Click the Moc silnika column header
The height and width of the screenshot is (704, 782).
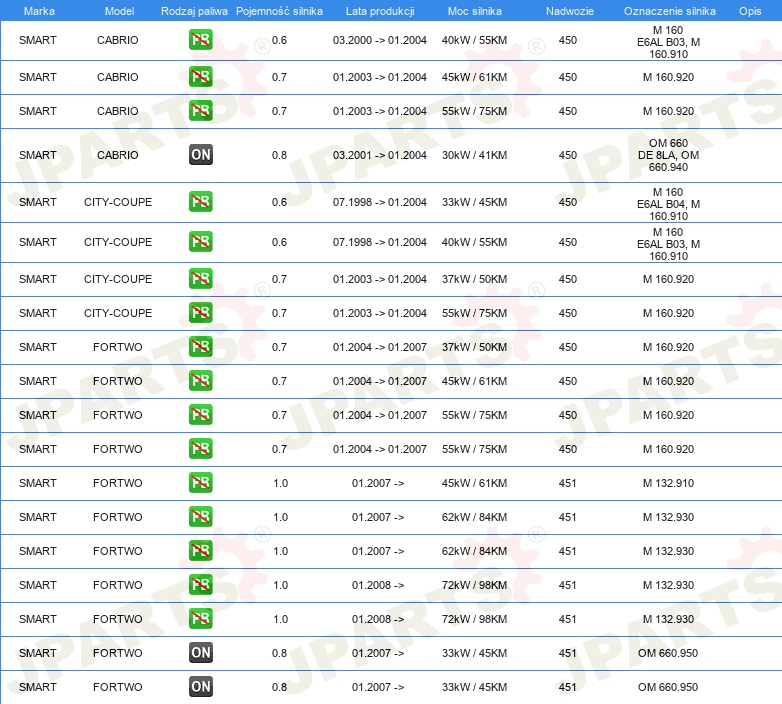click(x=474, y=10)
